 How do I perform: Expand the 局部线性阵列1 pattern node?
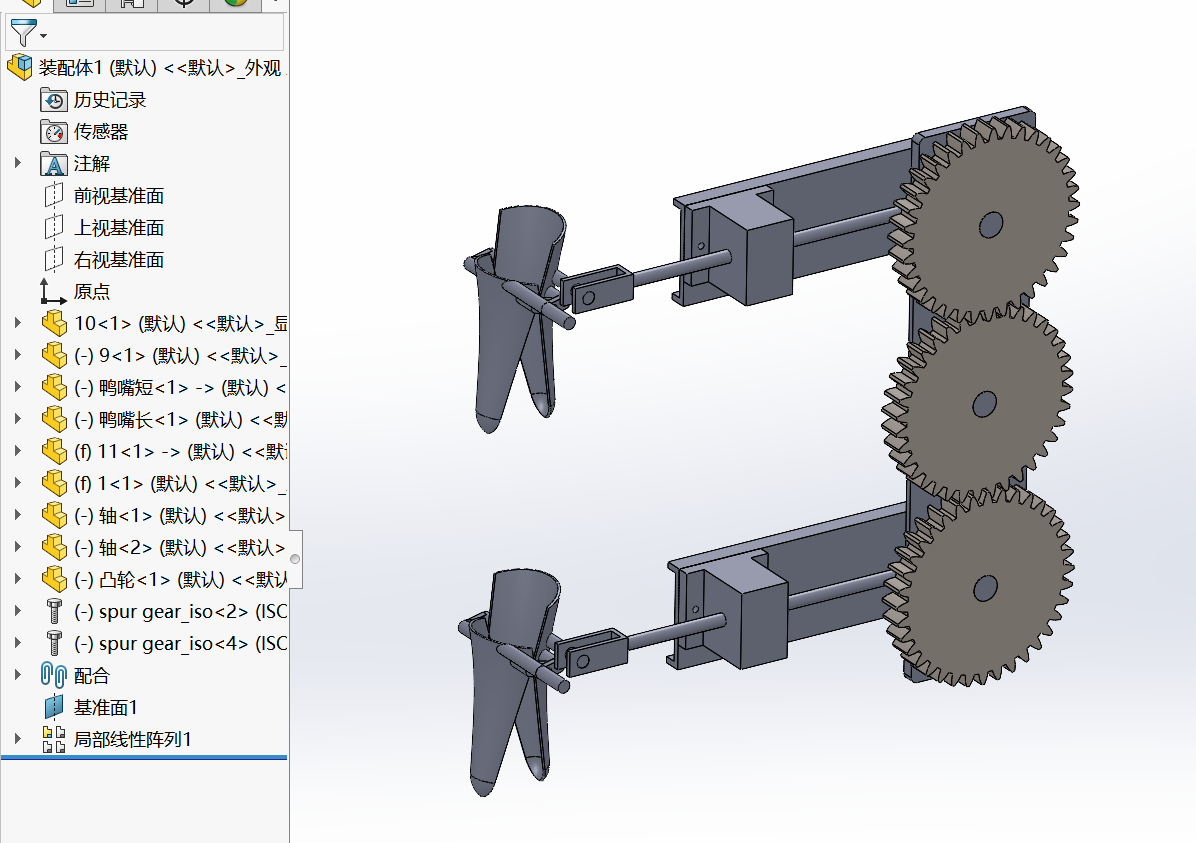18,739
